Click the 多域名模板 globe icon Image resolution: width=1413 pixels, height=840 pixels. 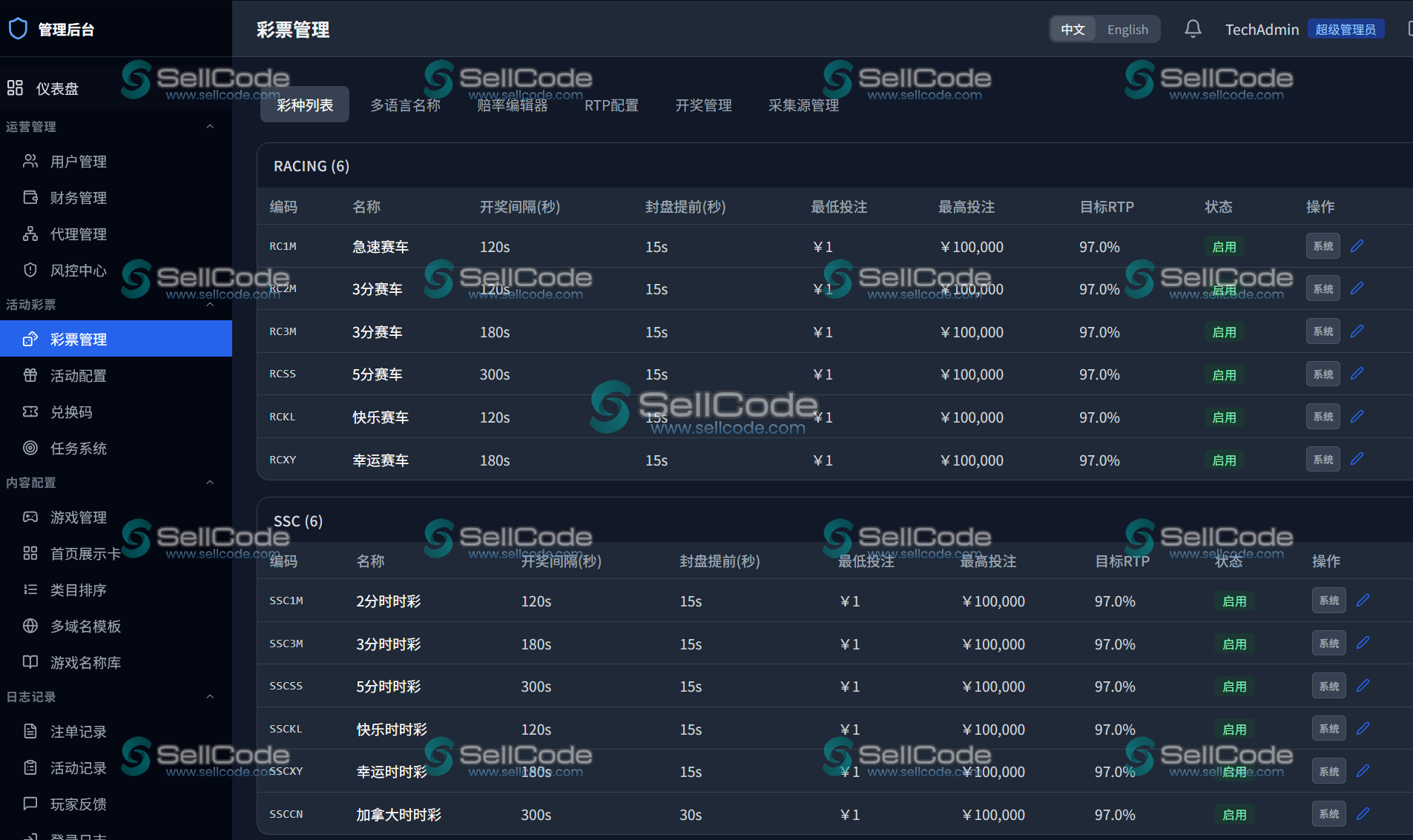pyautogui.click(x=30, y=626)
